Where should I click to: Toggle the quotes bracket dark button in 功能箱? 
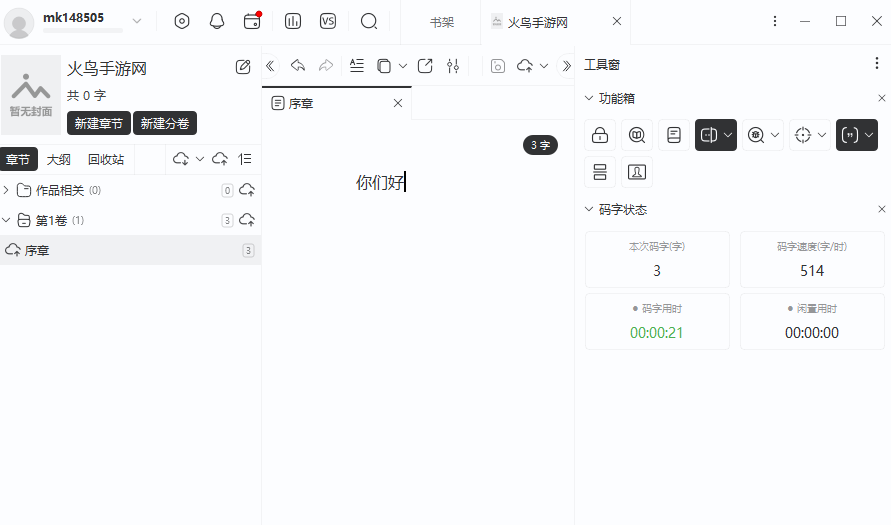tap(850, 135)
